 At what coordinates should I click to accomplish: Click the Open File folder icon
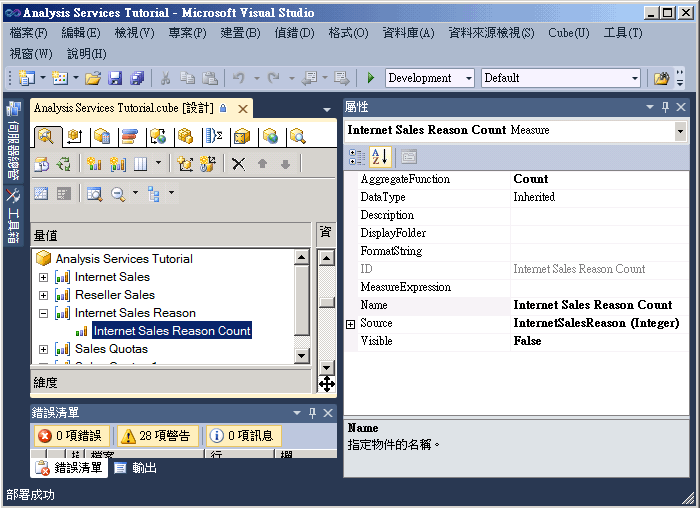coord(93,78)
